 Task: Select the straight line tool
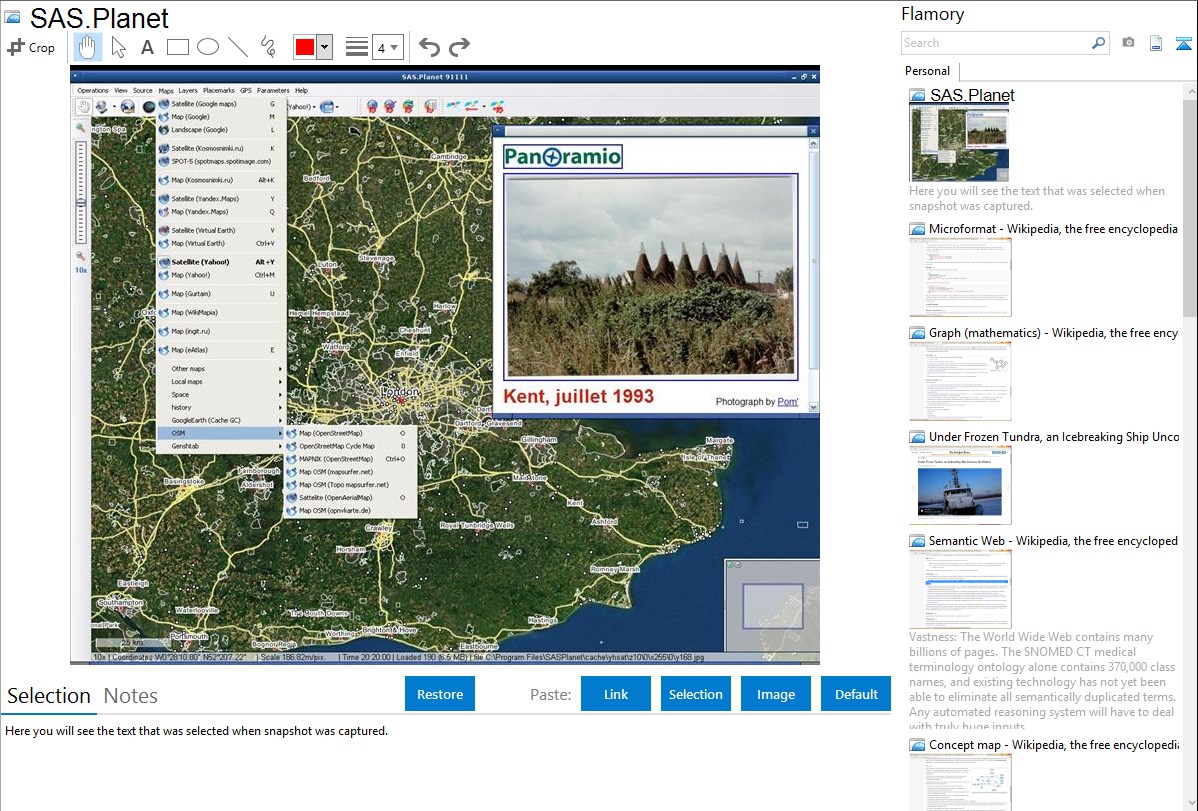coord(238,47)
